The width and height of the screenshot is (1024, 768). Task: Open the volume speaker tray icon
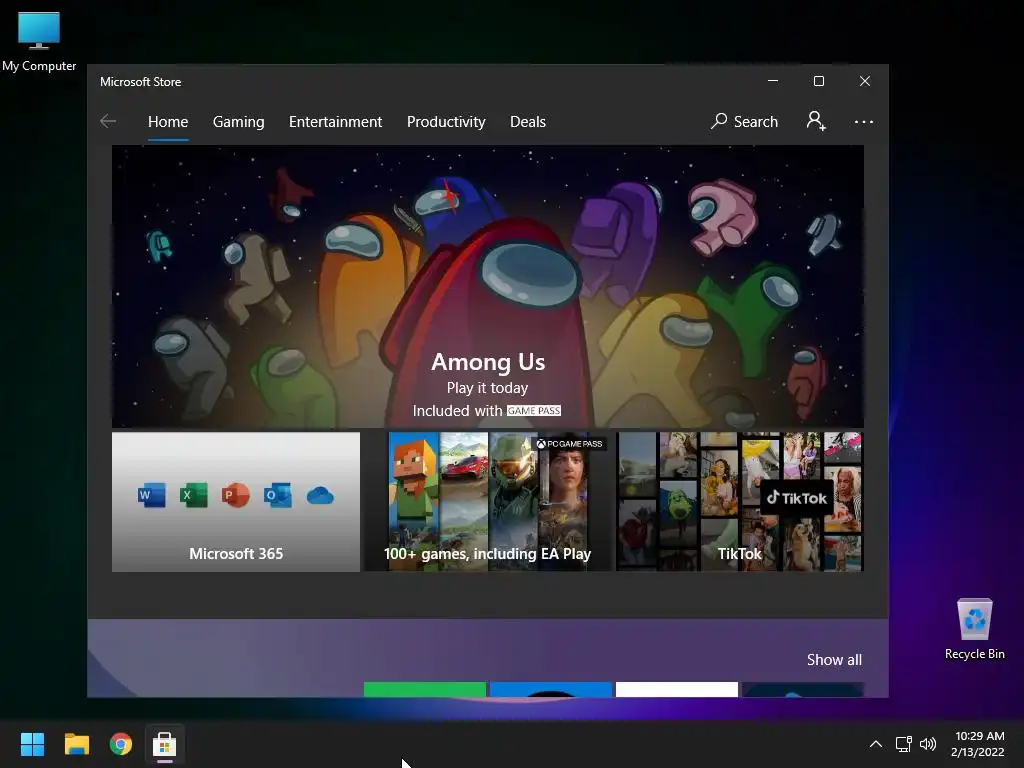928,744
